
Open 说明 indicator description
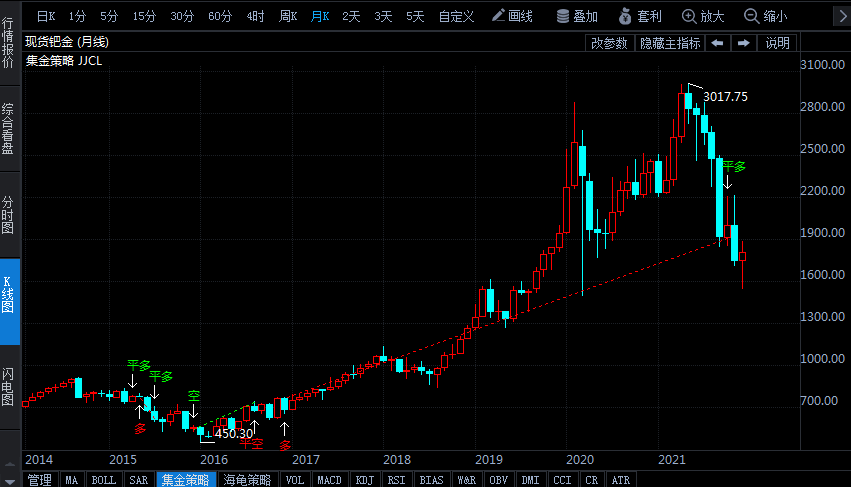[x=777, y=43]
